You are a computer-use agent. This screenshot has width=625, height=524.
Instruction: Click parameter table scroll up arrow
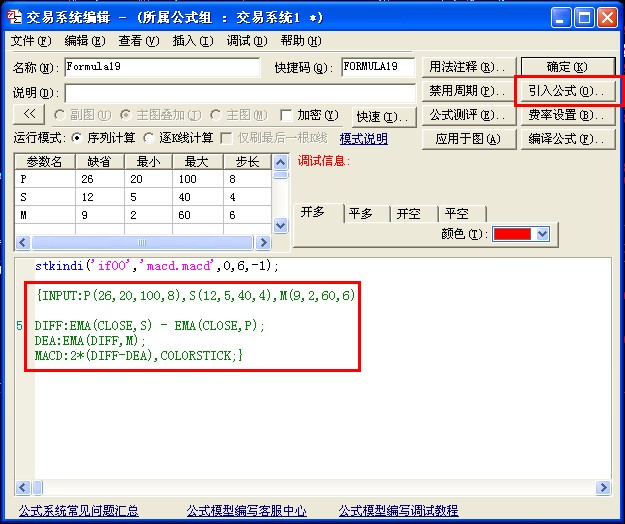(281, 162)
